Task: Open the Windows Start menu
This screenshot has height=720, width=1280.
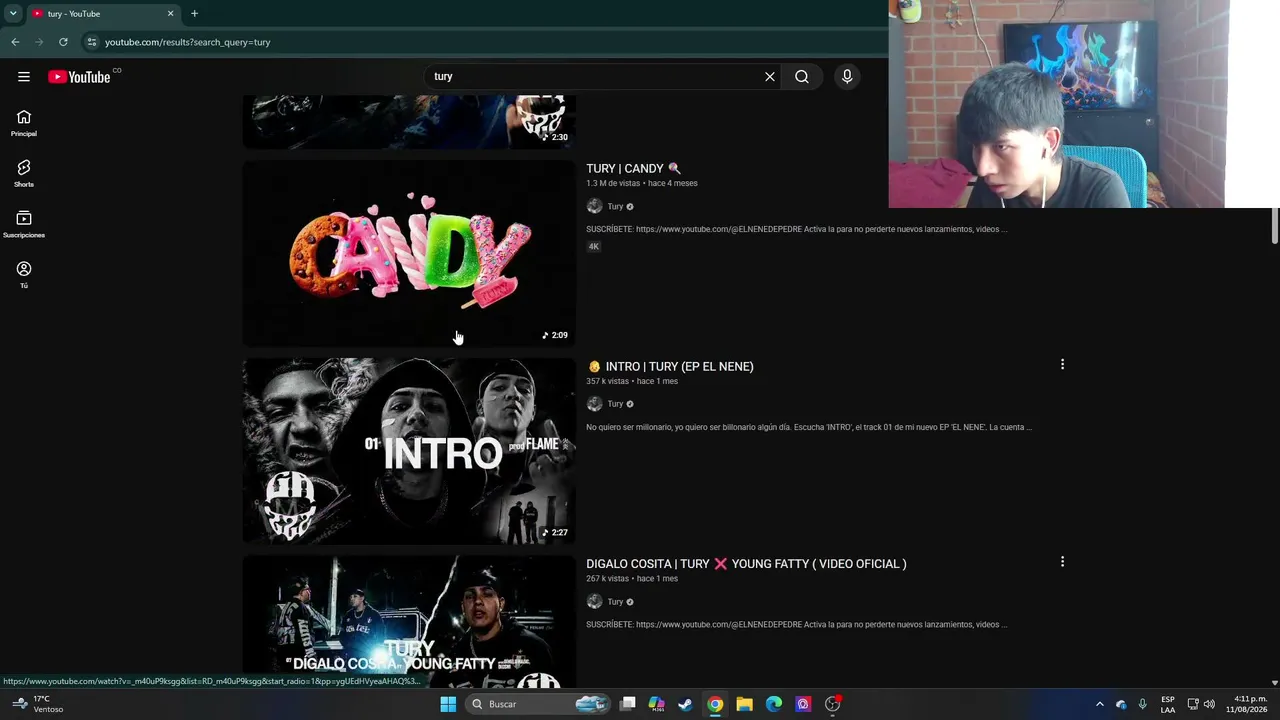Action: pos(448,704)
